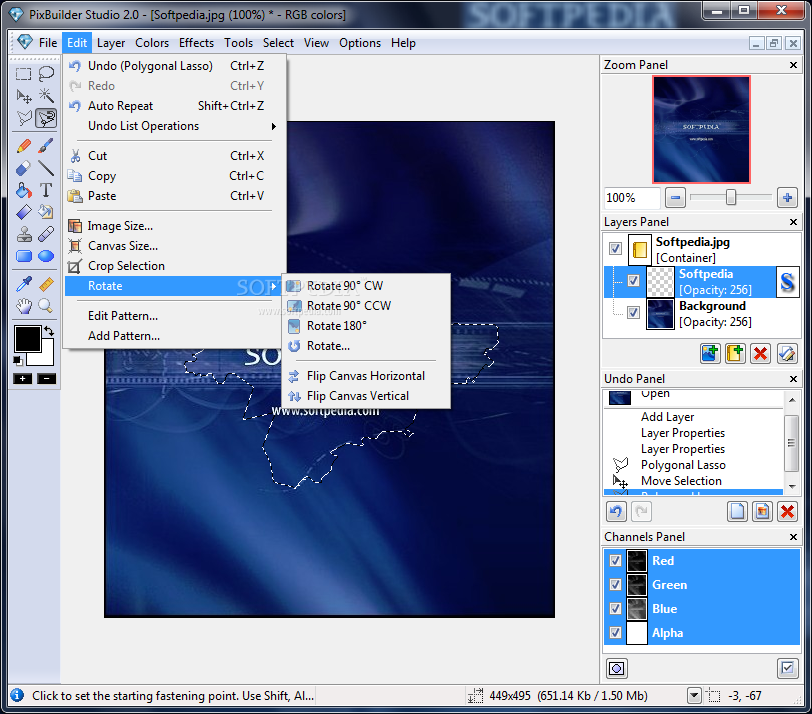Select the Eyedropper color picker tool
Viewport: 812px width, 714px height.
pos(23,284)
